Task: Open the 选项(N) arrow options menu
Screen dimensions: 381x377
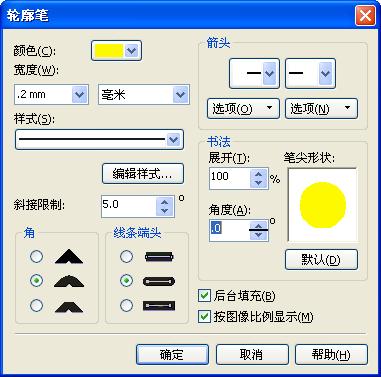Action: coord(321,108)
